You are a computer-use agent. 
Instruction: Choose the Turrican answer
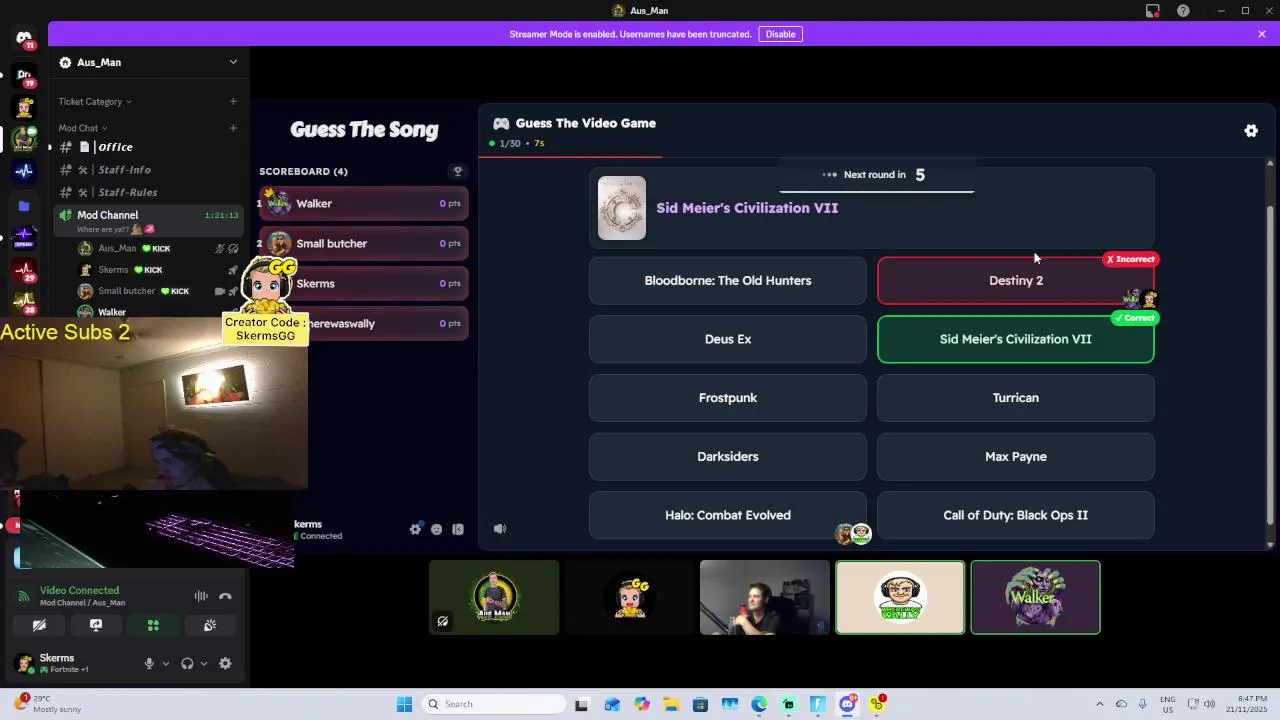coord(1016,398)
